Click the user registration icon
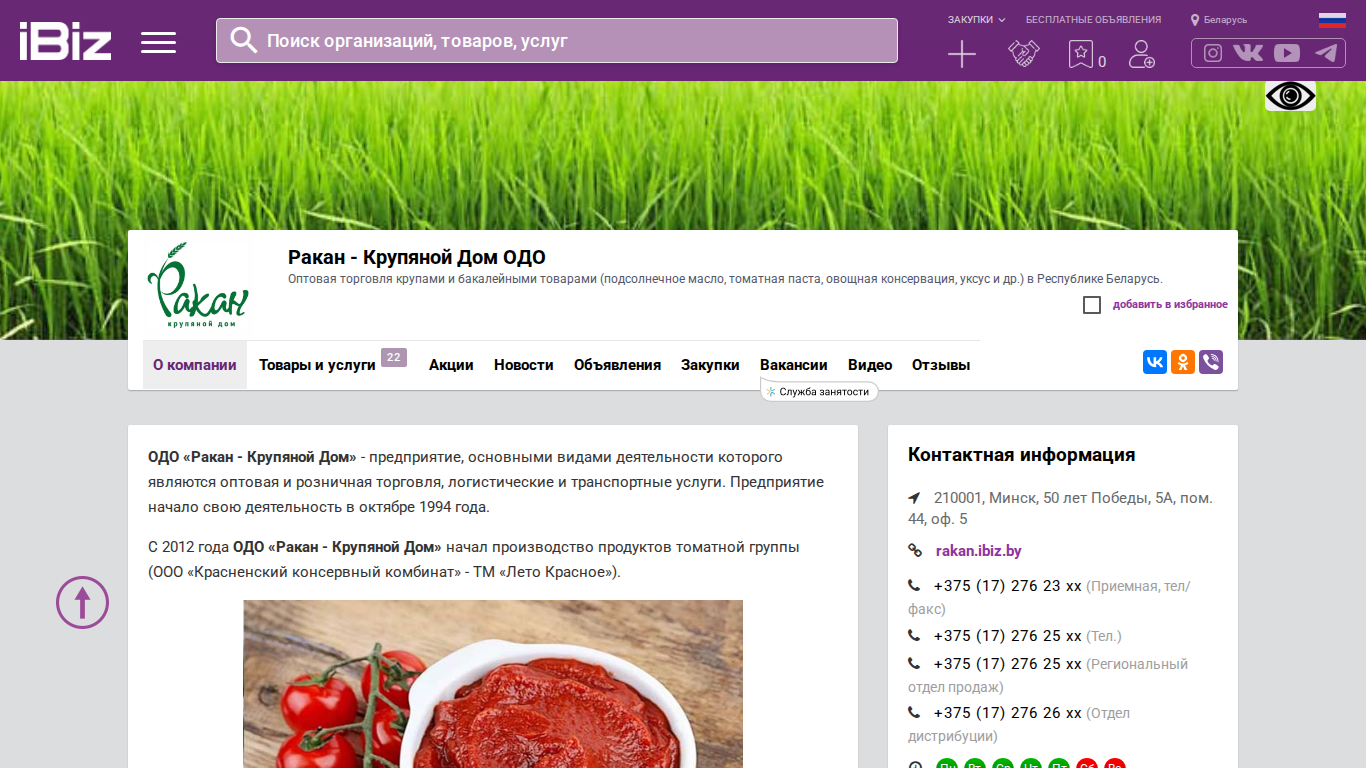 coord(1141,54)
